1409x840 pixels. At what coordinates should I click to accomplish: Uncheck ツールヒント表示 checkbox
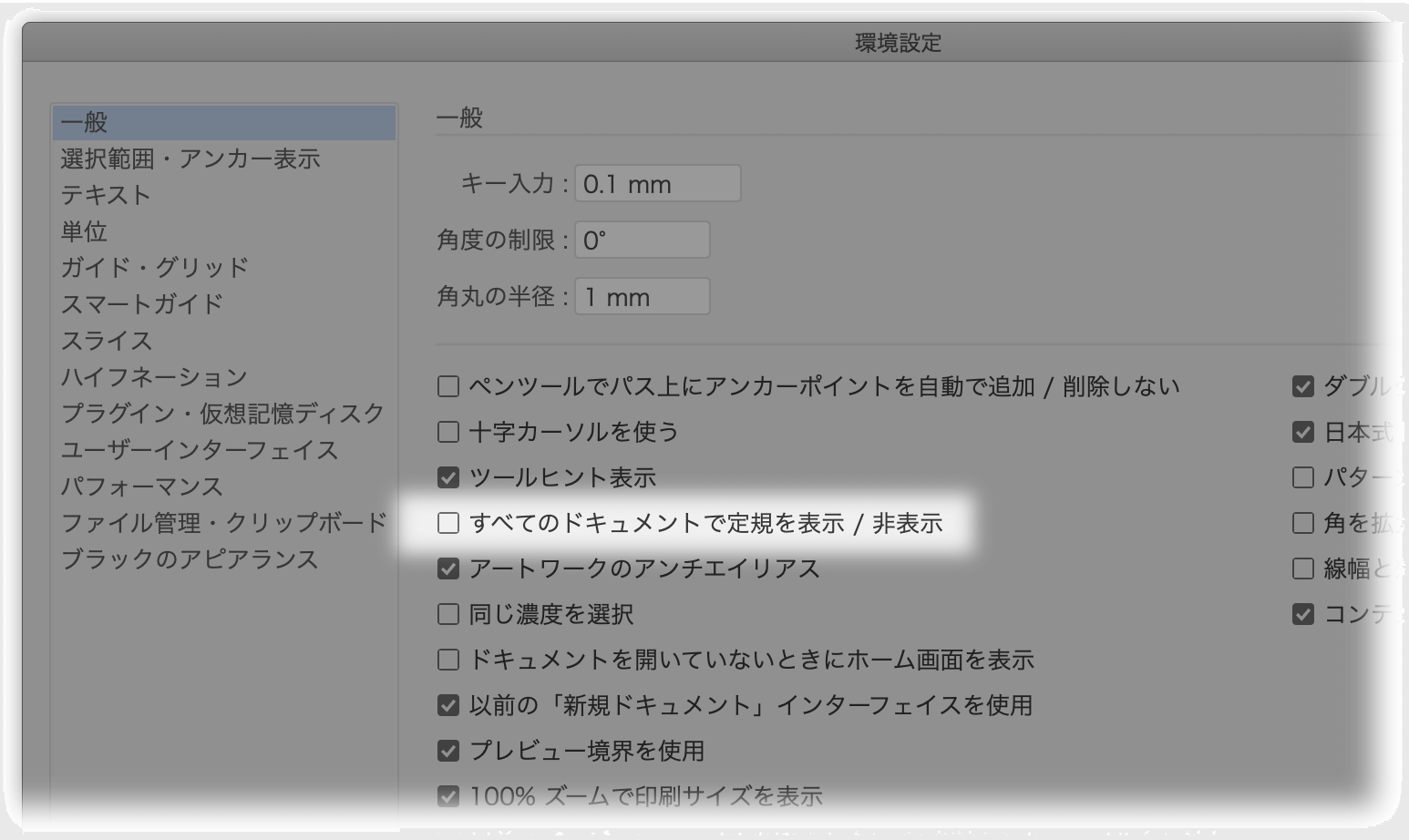[x=447, y=477]
